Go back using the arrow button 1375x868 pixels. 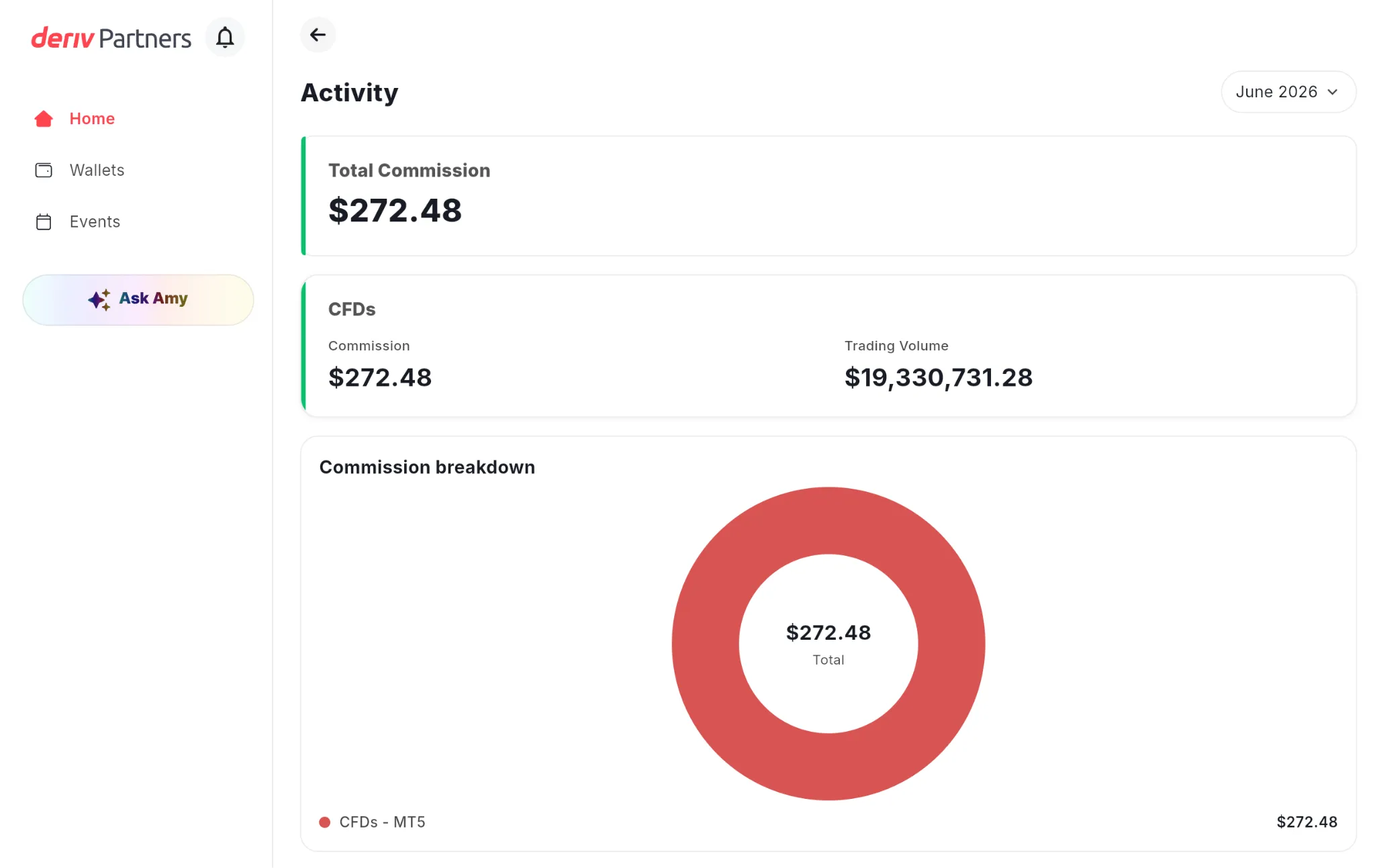coord(318,35)
